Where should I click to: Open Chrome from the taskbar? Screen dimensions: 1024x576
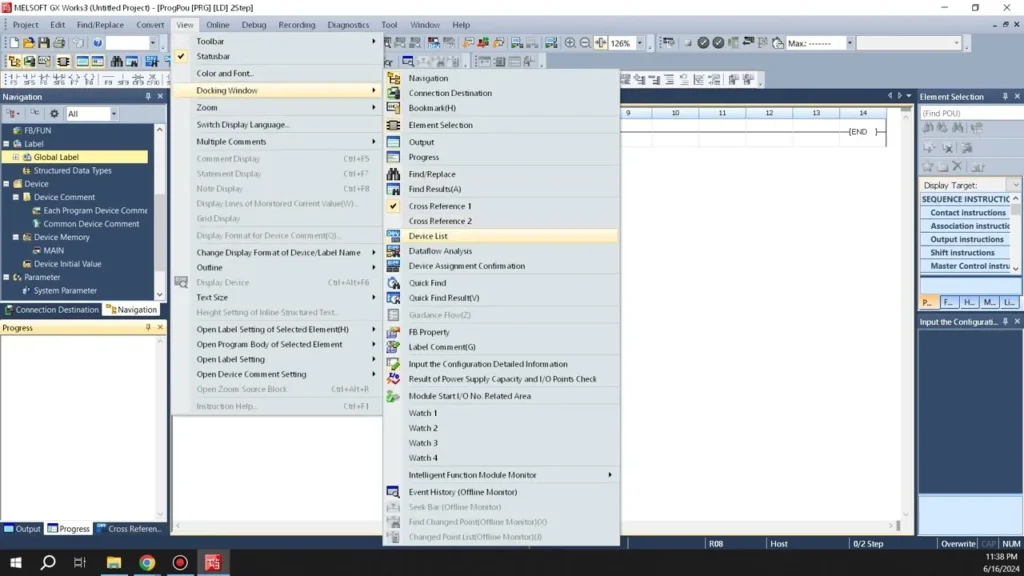[x=147, y=562]
